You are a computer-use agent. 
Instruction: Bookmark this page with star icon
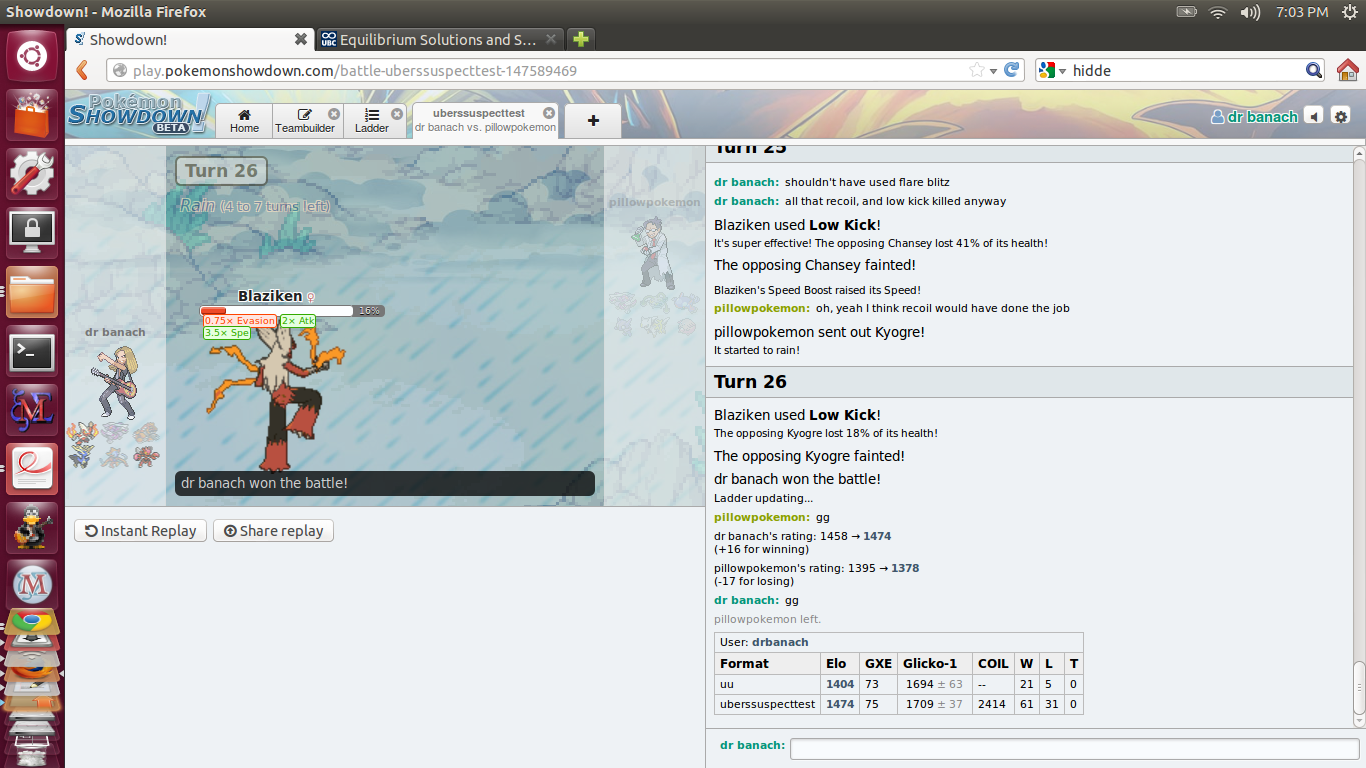click(977, 70)
